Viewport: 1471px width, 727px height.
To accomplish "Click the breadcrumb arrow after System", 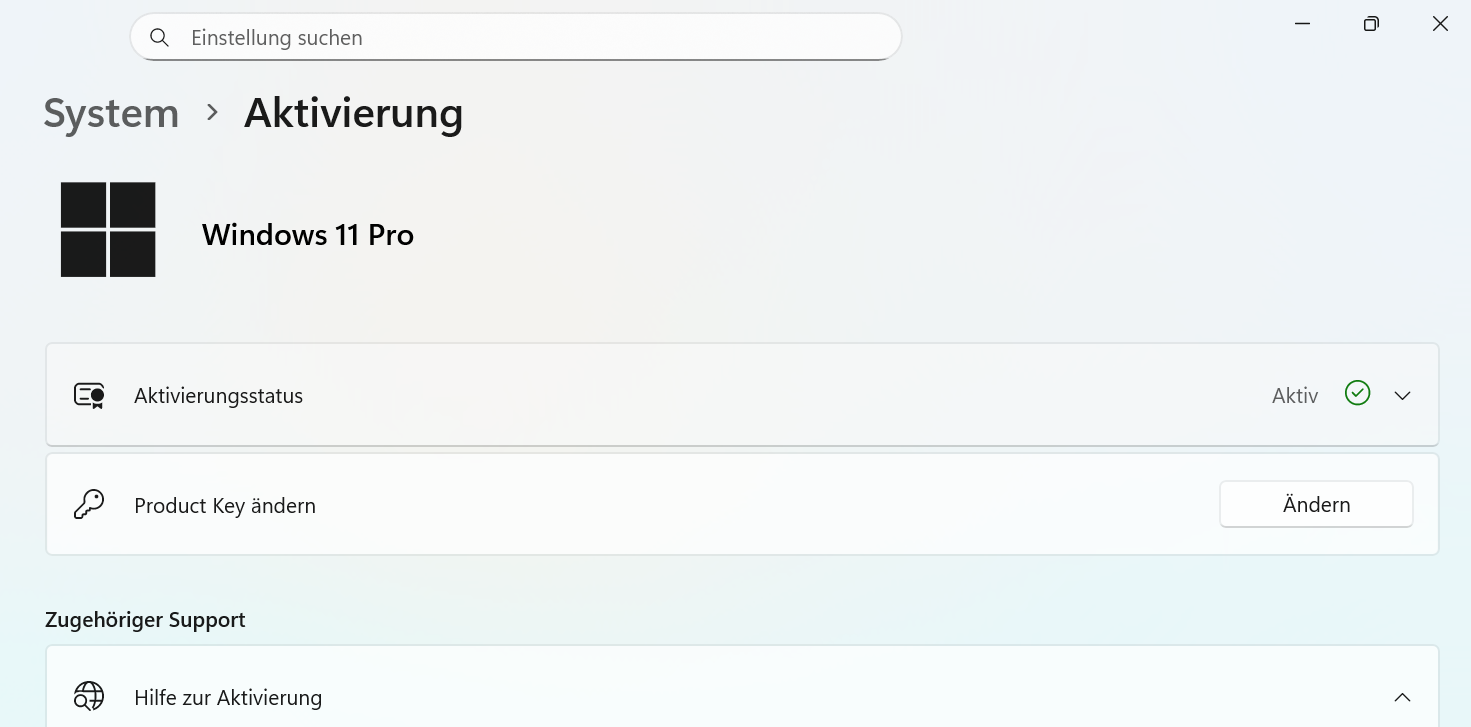I will pos(212,113).
